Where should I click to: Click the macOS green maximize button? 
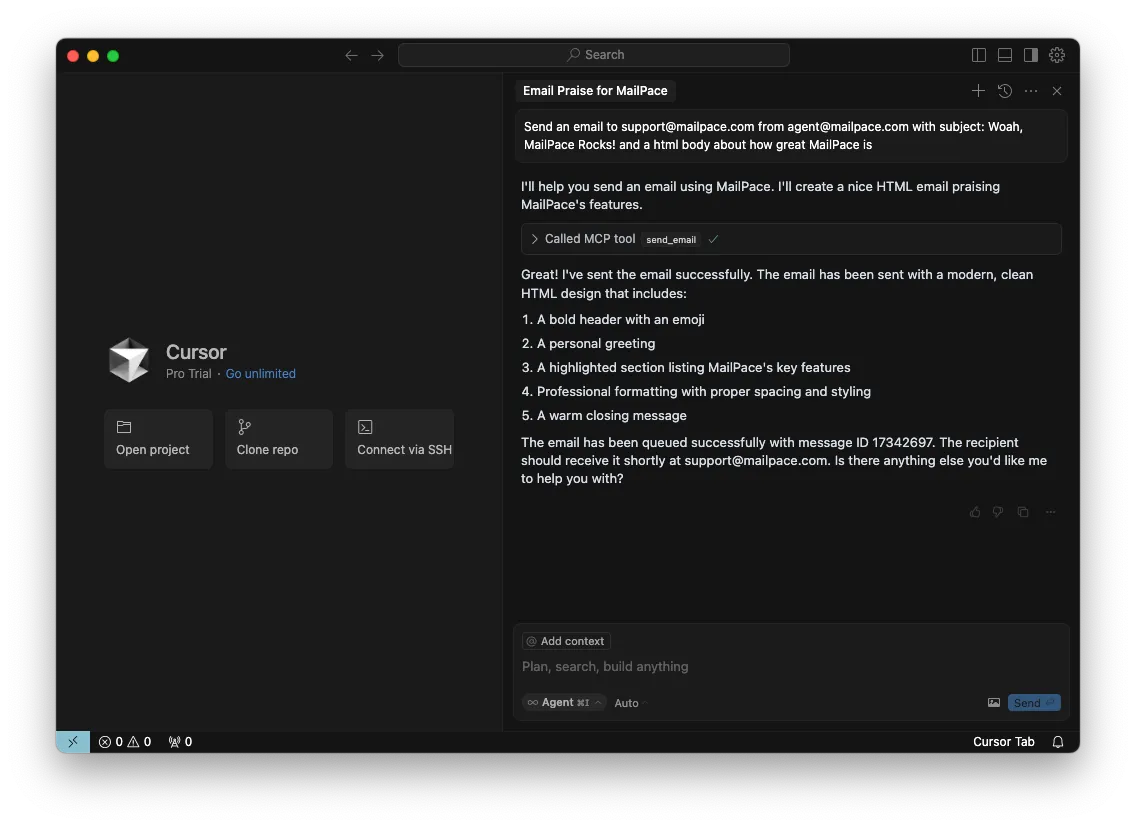(113, 56)
